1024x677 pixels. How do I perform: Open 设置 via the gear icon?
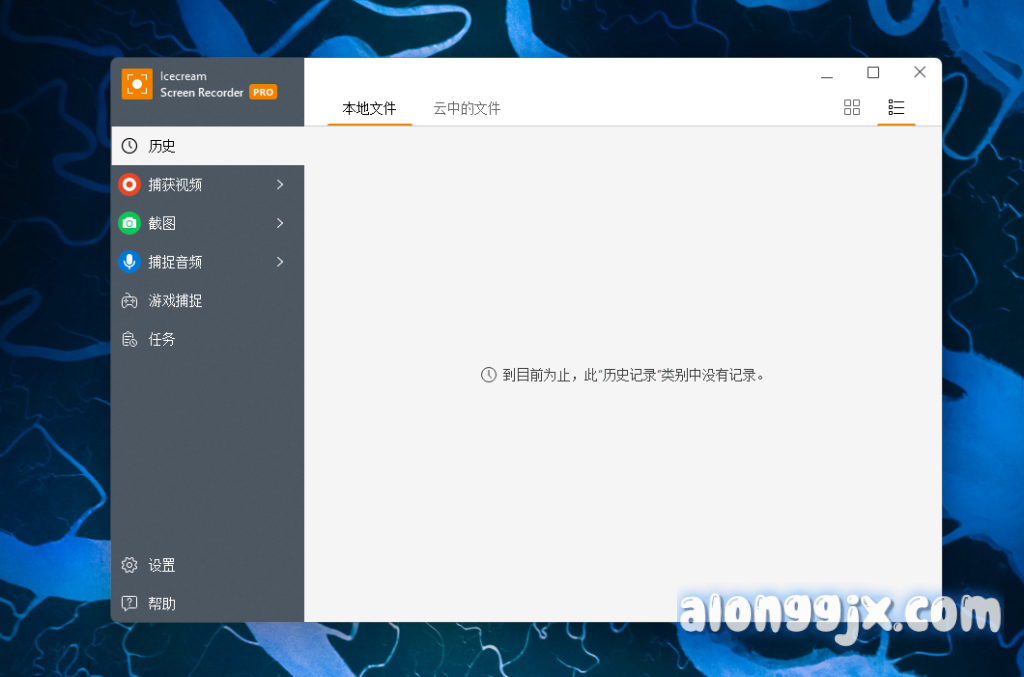(x=130, y=565)
